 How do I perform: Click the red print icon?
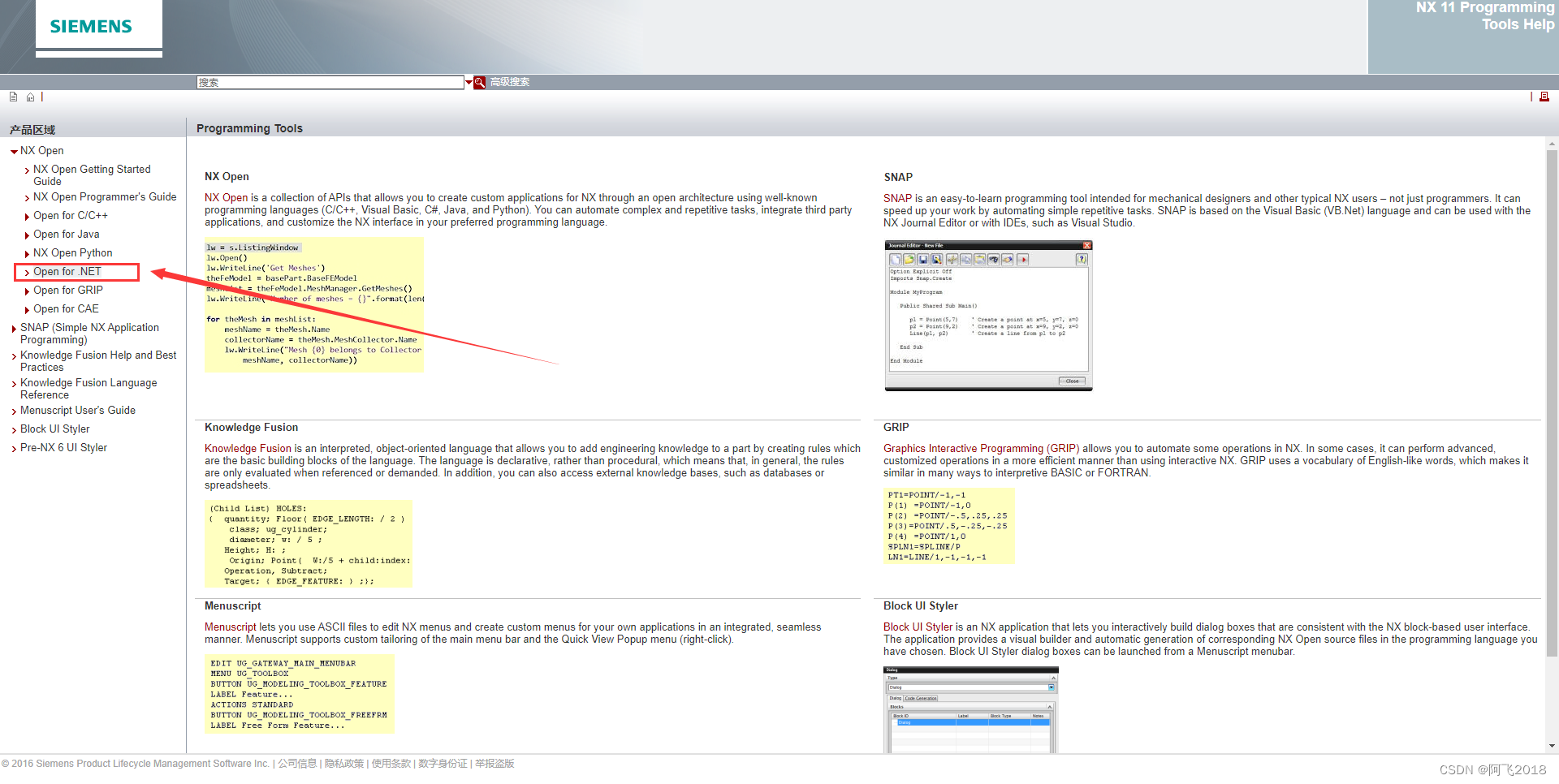click(x=1544, y=97)
